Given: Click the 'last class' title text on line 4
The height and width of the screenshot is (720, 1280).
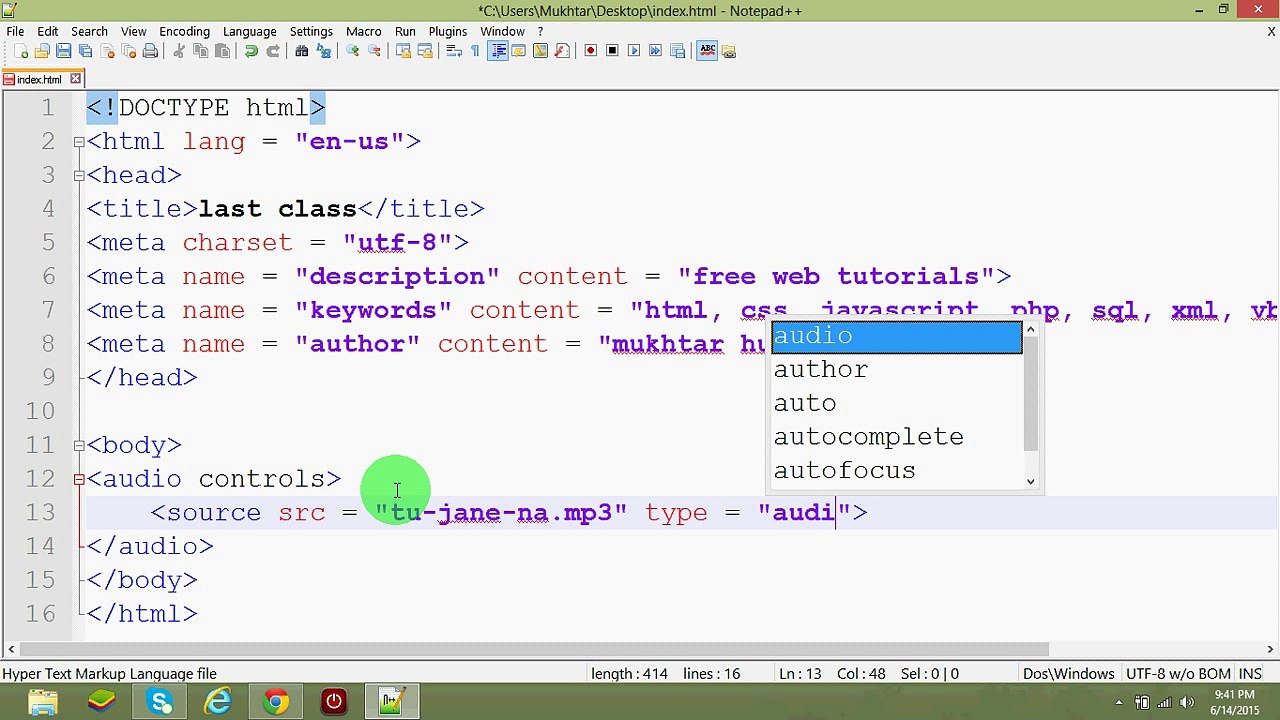Looking at the screenshot, I should [277, 209].
